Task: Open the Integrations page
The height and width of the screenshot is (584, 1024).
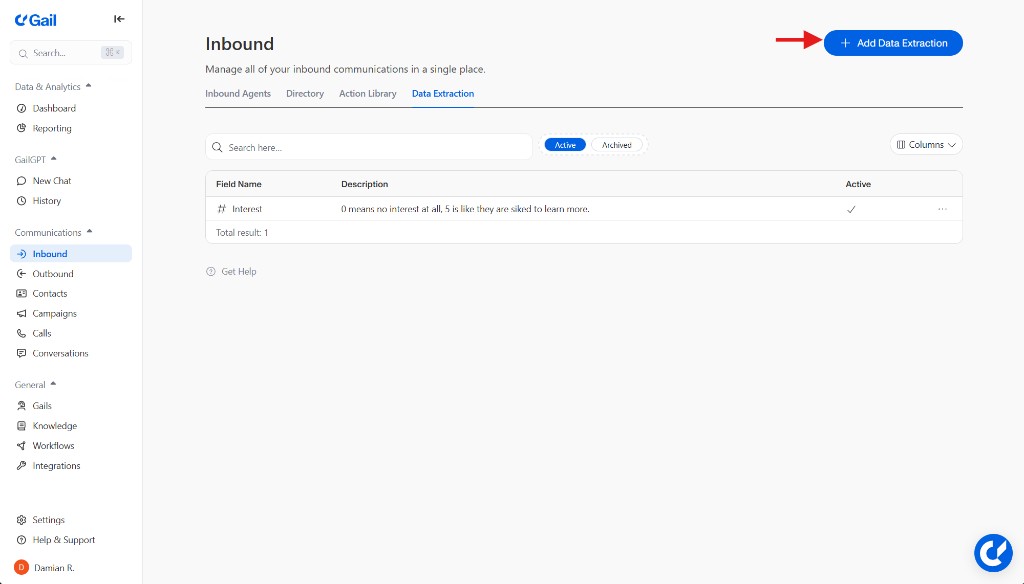Action: (56, 465)
